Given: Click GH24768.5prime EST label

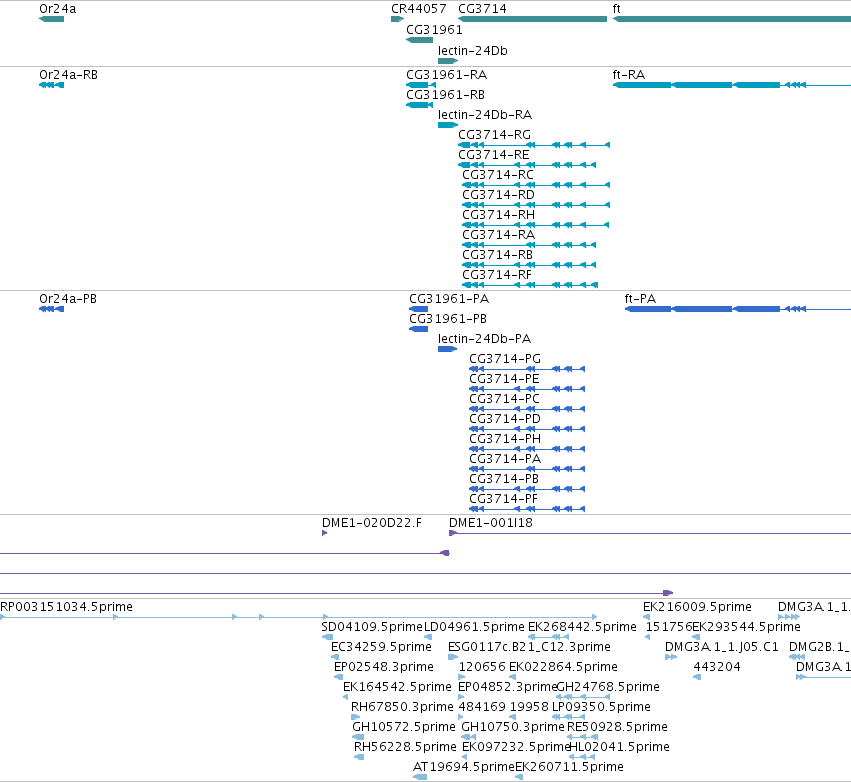Looking at the screenshot, I should click(608, 688).
